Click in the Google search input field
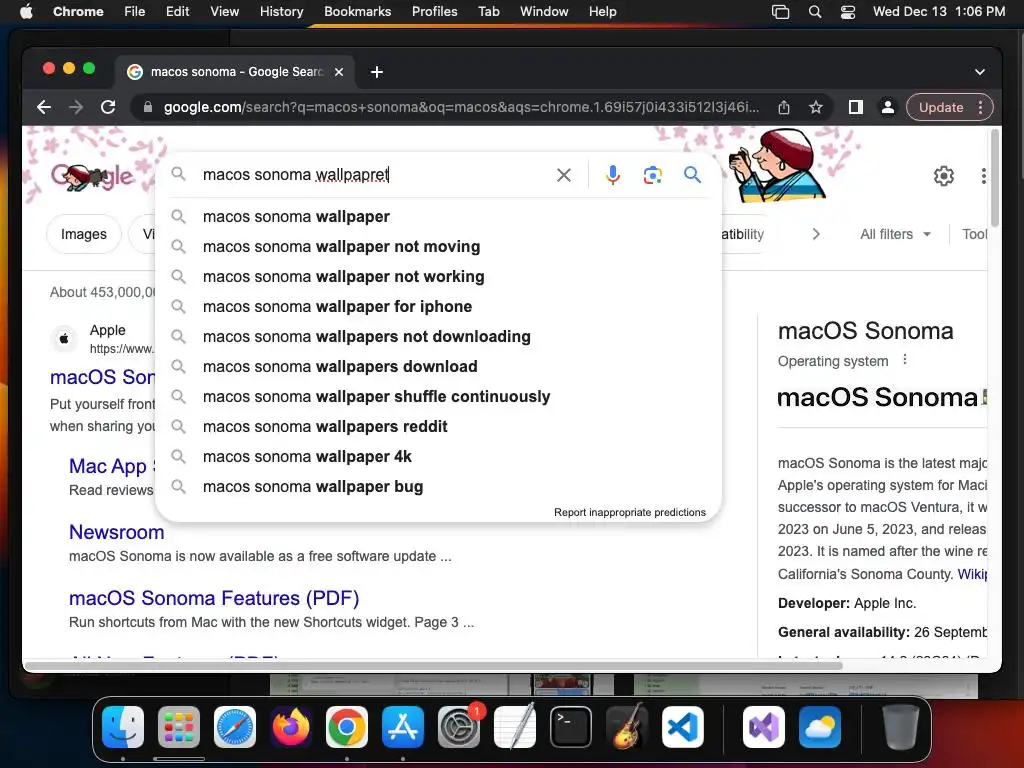 coord(374,174)
